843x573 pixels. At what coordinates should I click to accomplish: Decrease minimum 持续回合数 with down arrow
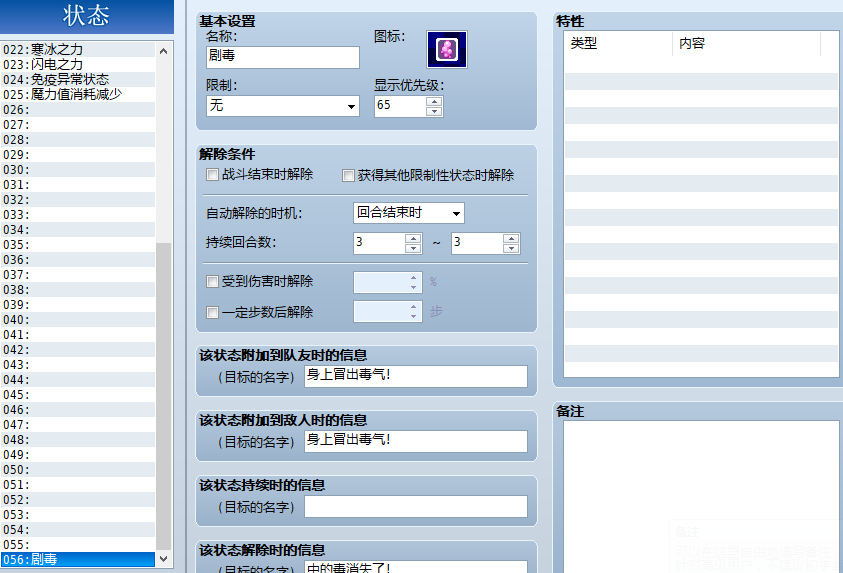[x=413, y=248]
